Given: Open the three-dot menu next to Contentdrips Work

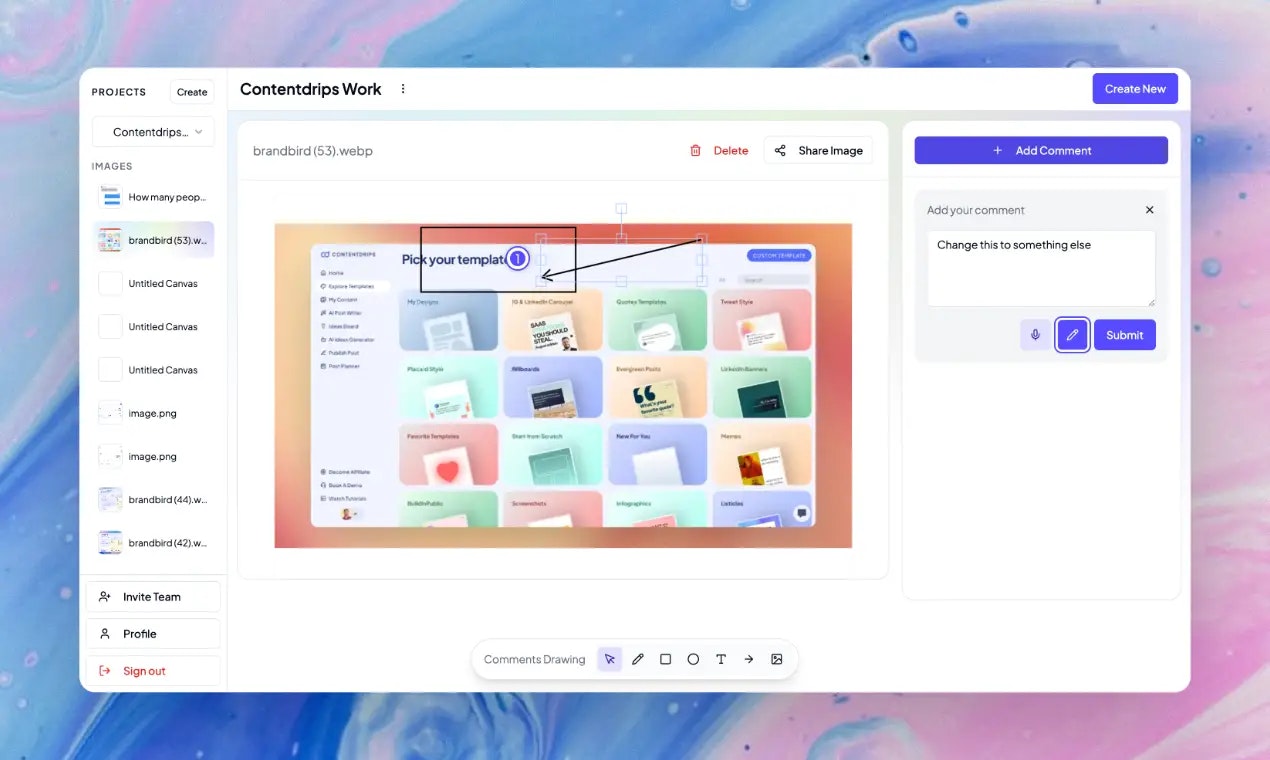Looking at the screenshot, I should (x=403, y=89).
